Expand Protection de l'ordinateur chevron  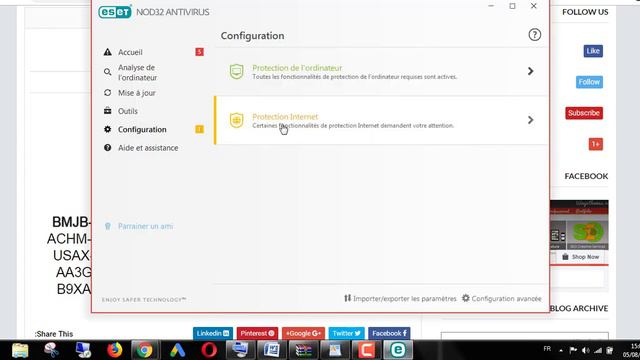(530, 71)
